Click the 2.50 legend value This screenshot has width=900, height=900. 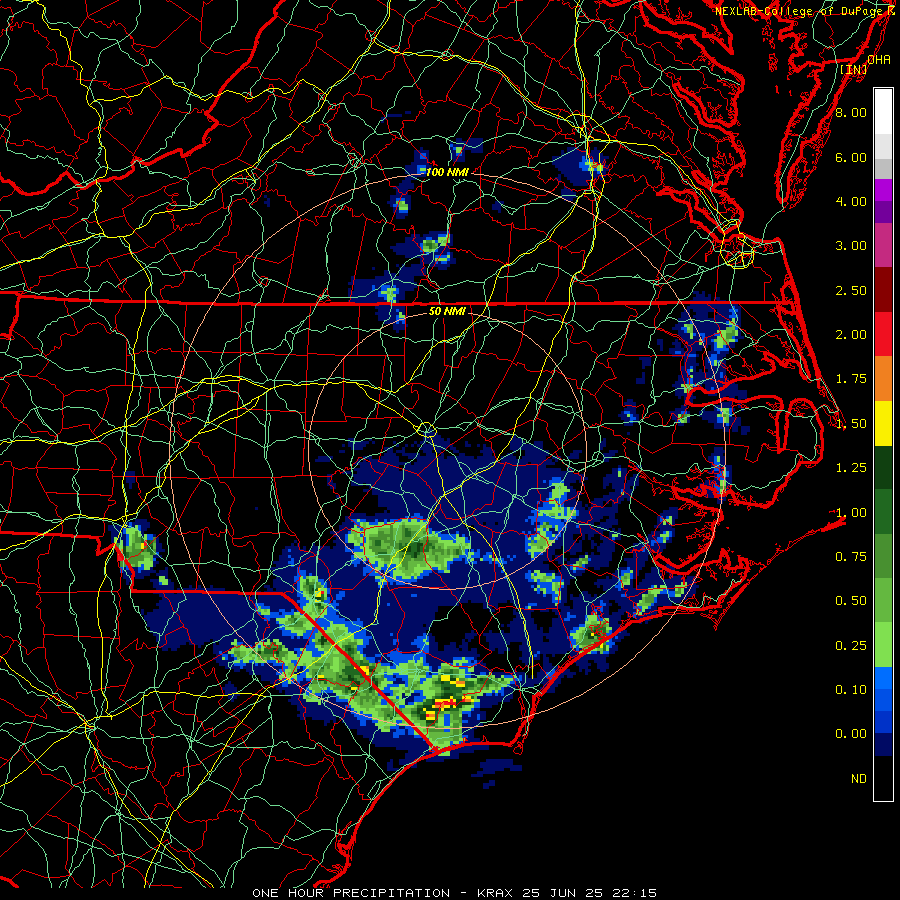[x=851, y=290]
